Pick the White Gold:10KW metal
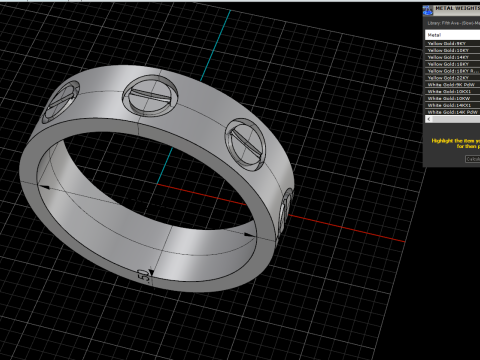 click(452, 98)
